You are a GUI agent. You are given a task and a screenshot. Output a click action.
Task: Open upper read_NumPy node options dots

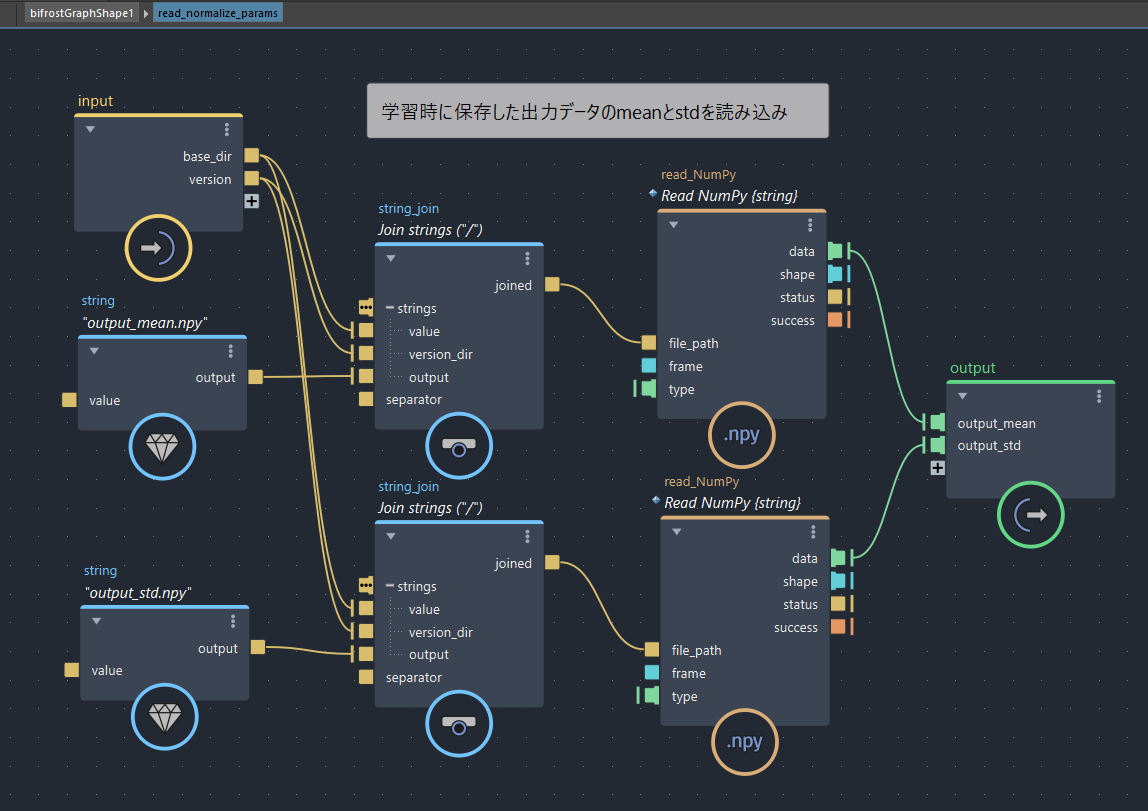(x=810, y=225)
